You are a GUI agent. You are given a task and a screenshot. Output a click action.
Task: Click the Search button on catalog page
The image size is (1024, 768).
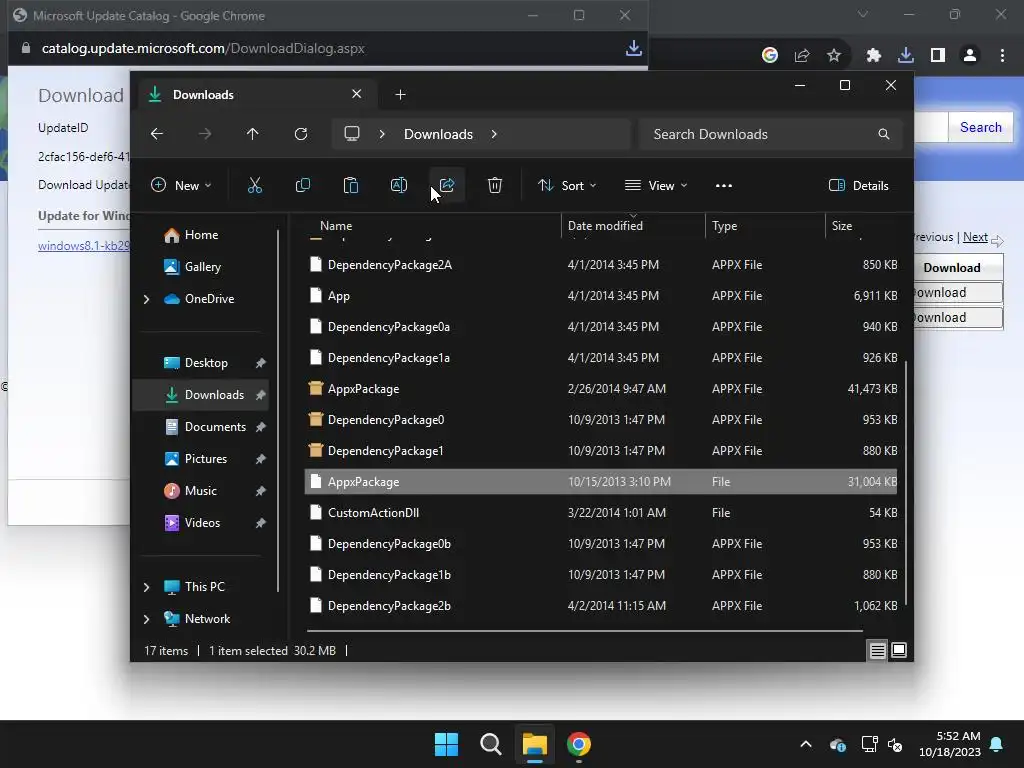click(x=980, y=127)
